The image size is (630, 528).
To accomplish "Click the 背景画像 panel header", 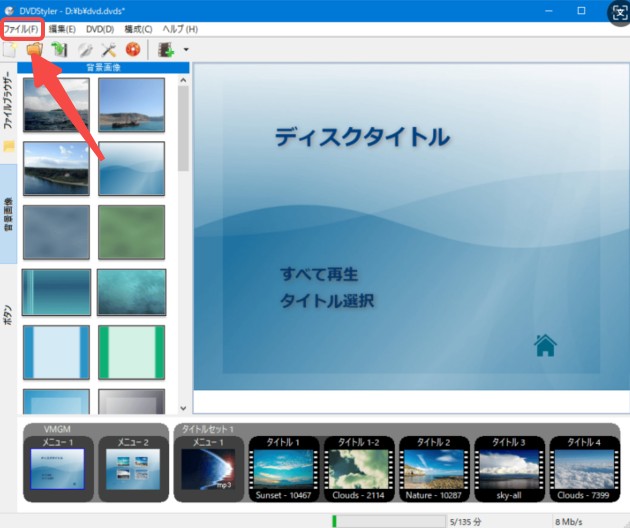I will pyautogui.click(x=103, y=68).
